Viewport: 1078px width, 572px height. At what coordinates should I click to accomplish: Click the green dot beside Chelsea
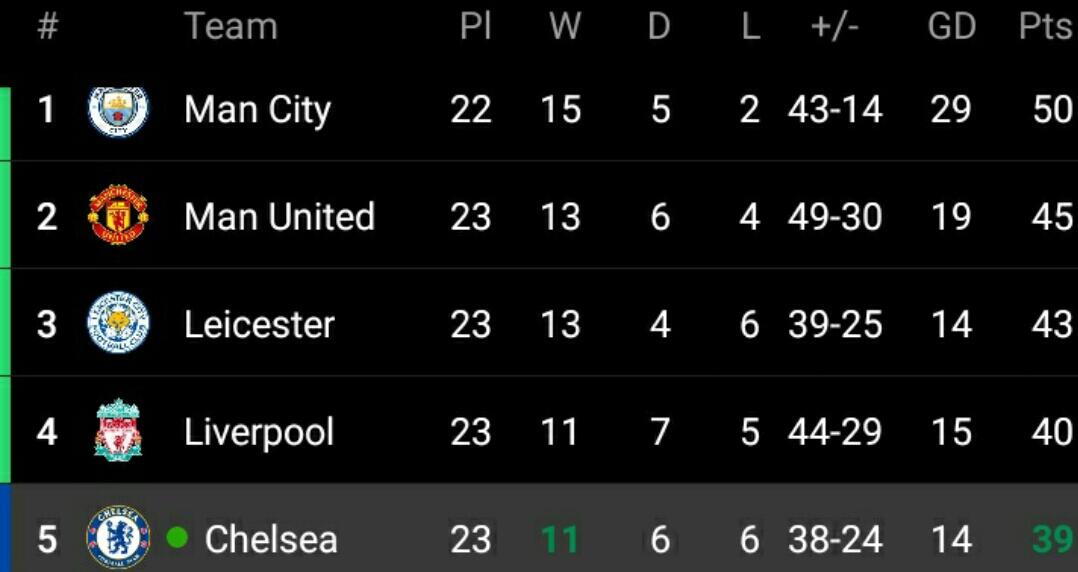[177, 538]
